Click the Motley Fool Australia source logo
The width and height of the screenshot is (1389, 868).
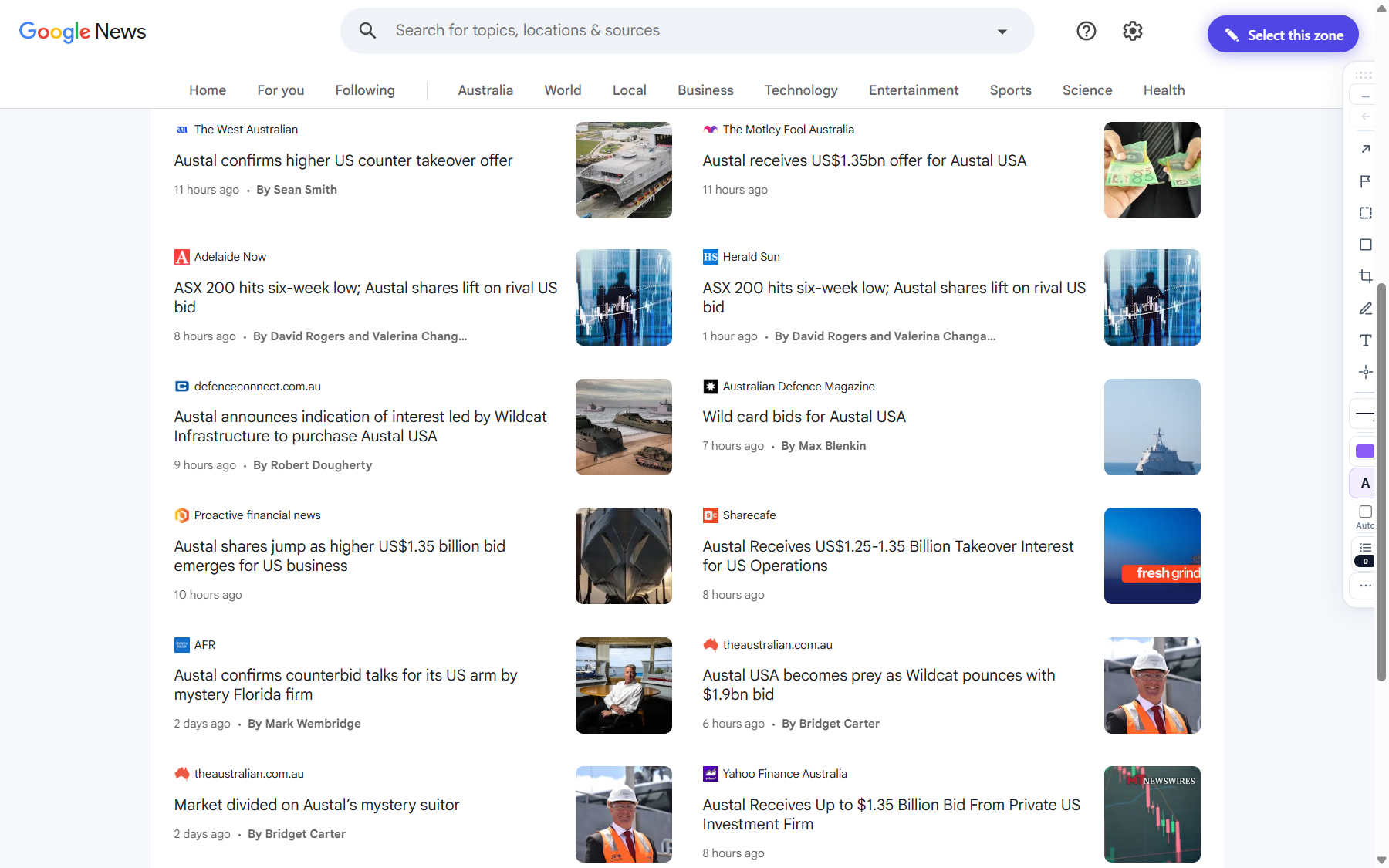711,130
